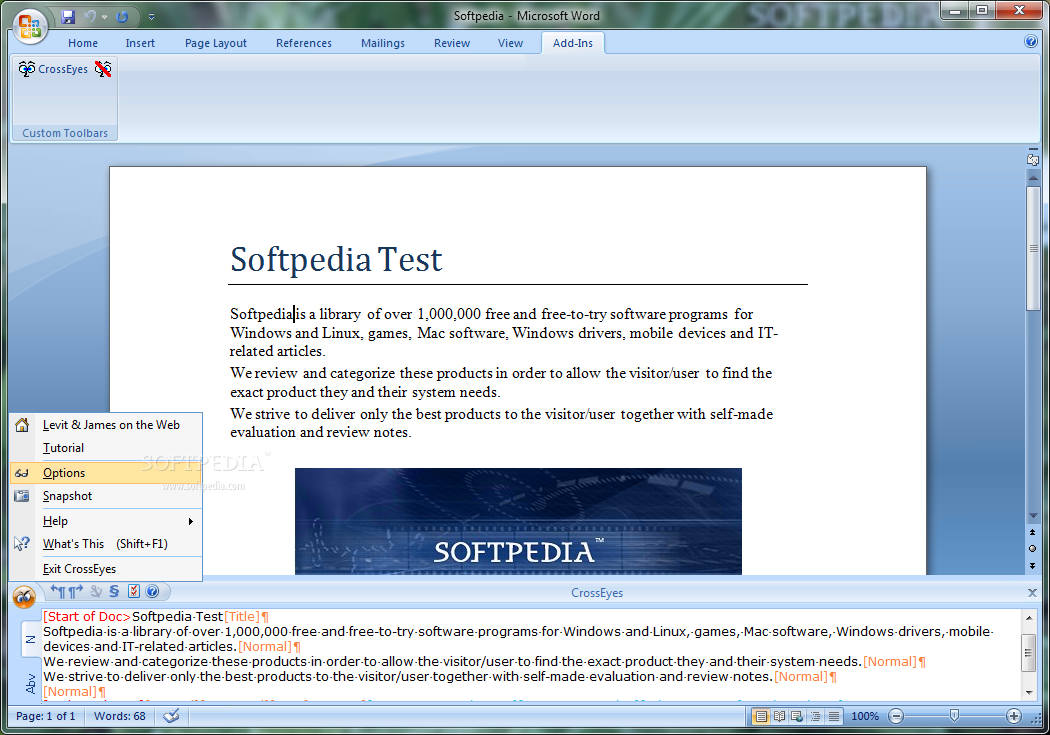Select Snapshot from the CrossEyes menu
This screenshot has width=1050, height=735.
pyautogui.click(x=106, y=496)
